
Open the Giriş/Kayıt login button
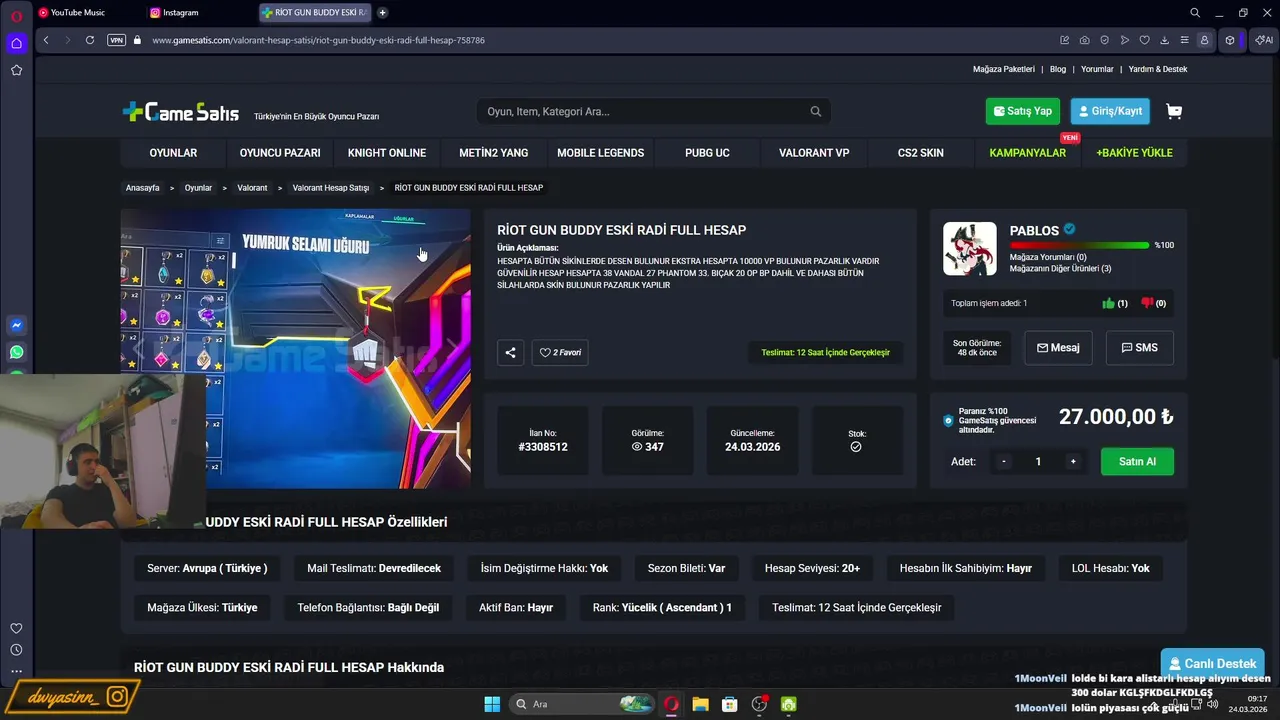click(1110, 111)
